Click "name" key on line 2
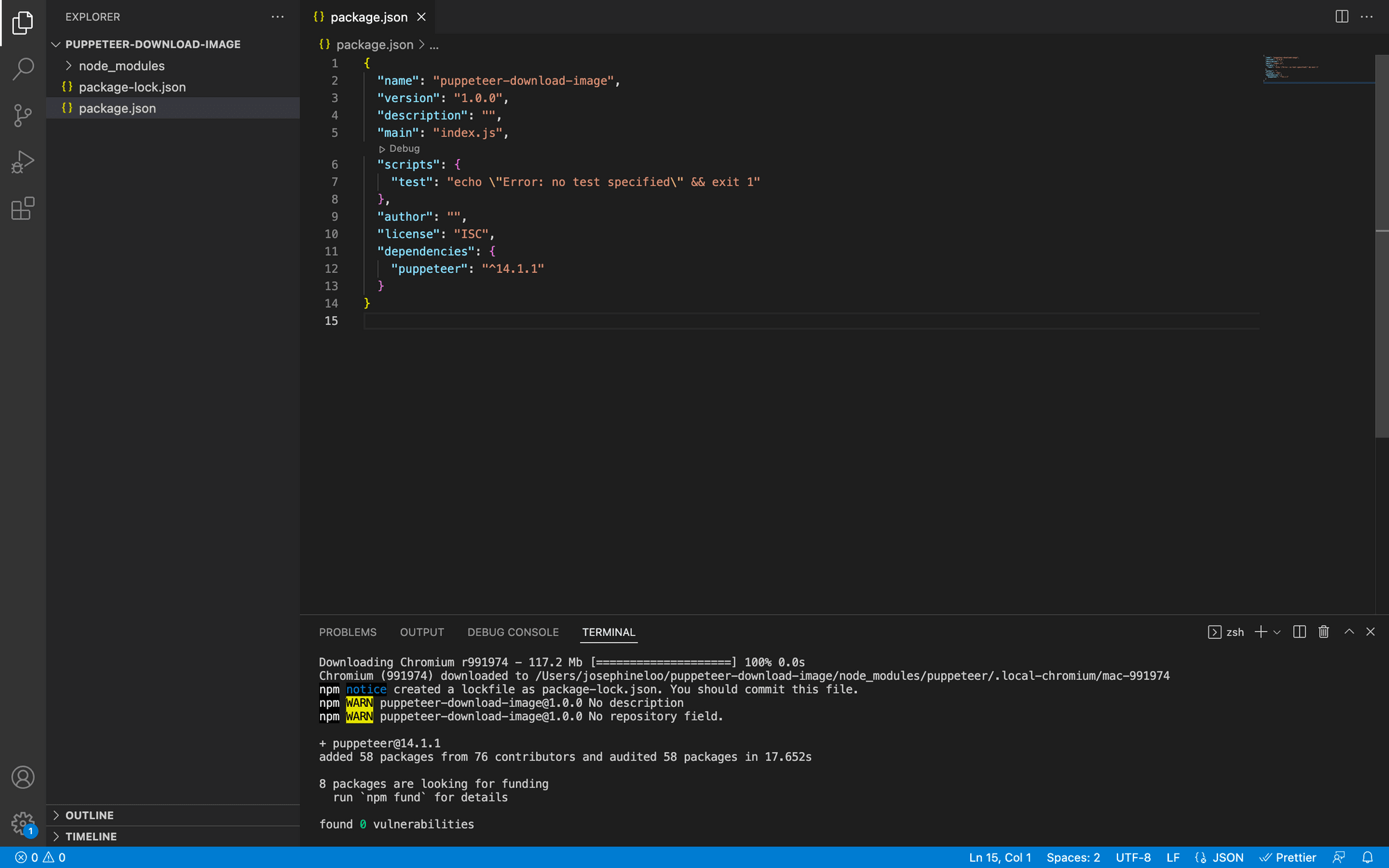Screen dimensions: 1389x868 pyautogui.click(x=398, y=81)
